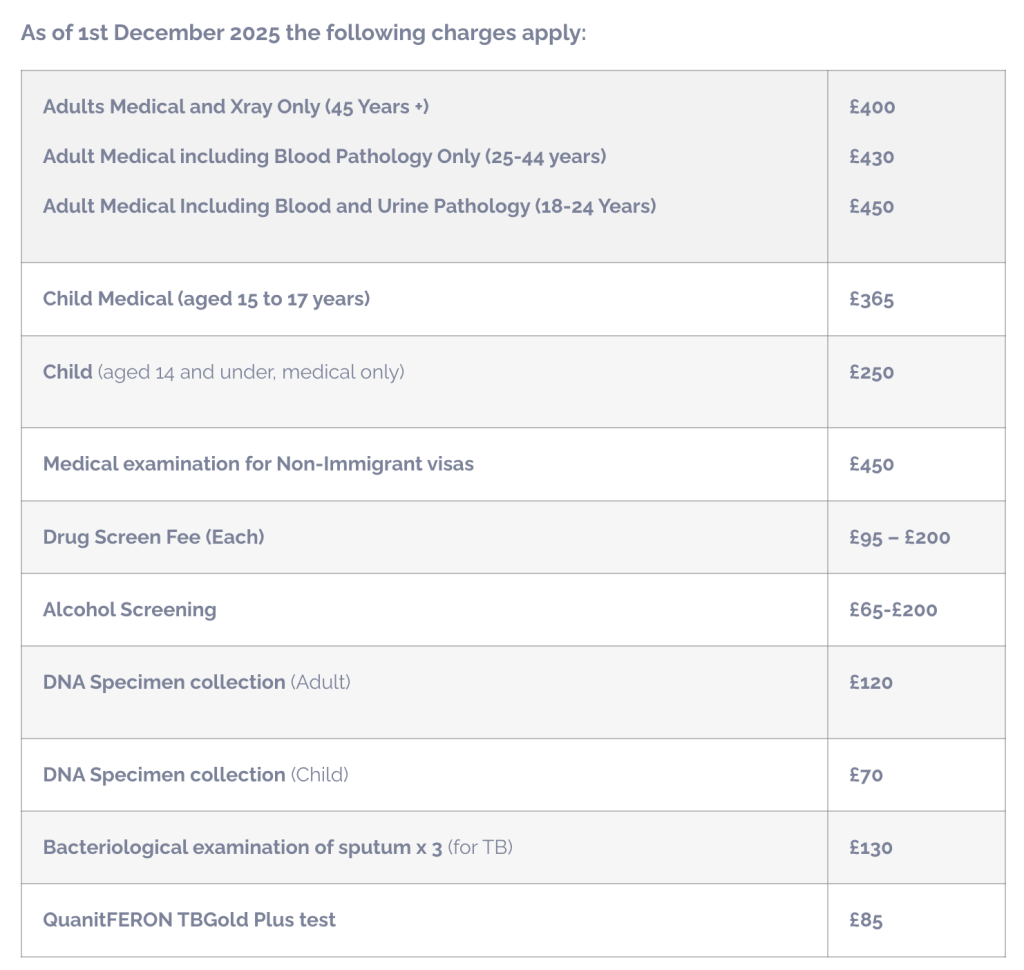Click 'DNA Specimen collection (Child)' label
1024x970 pixels.
click(195, 774)
